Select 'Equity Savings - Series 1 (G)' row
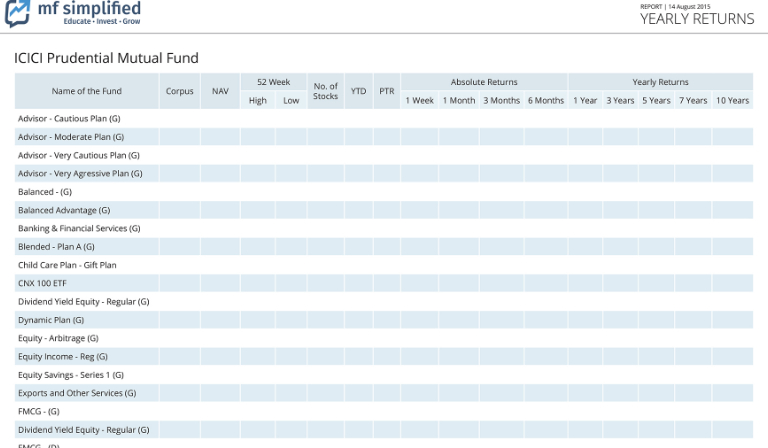 384,375
